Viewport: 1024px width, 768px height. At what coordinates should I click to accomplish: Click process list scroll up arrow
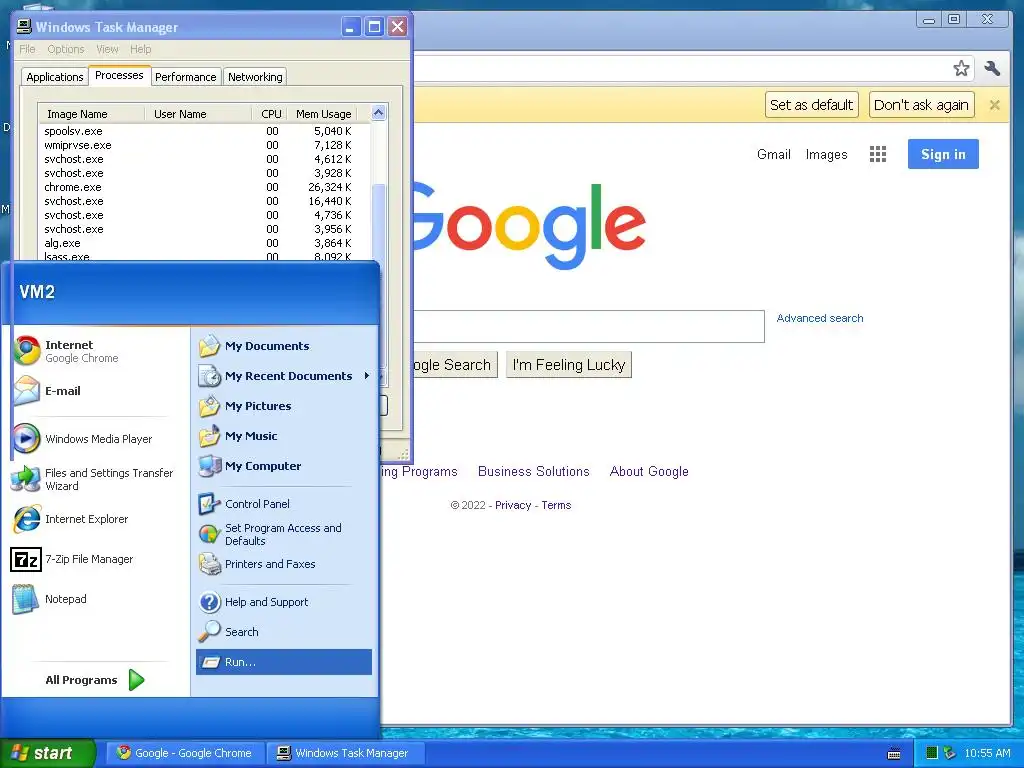[378, 113]
